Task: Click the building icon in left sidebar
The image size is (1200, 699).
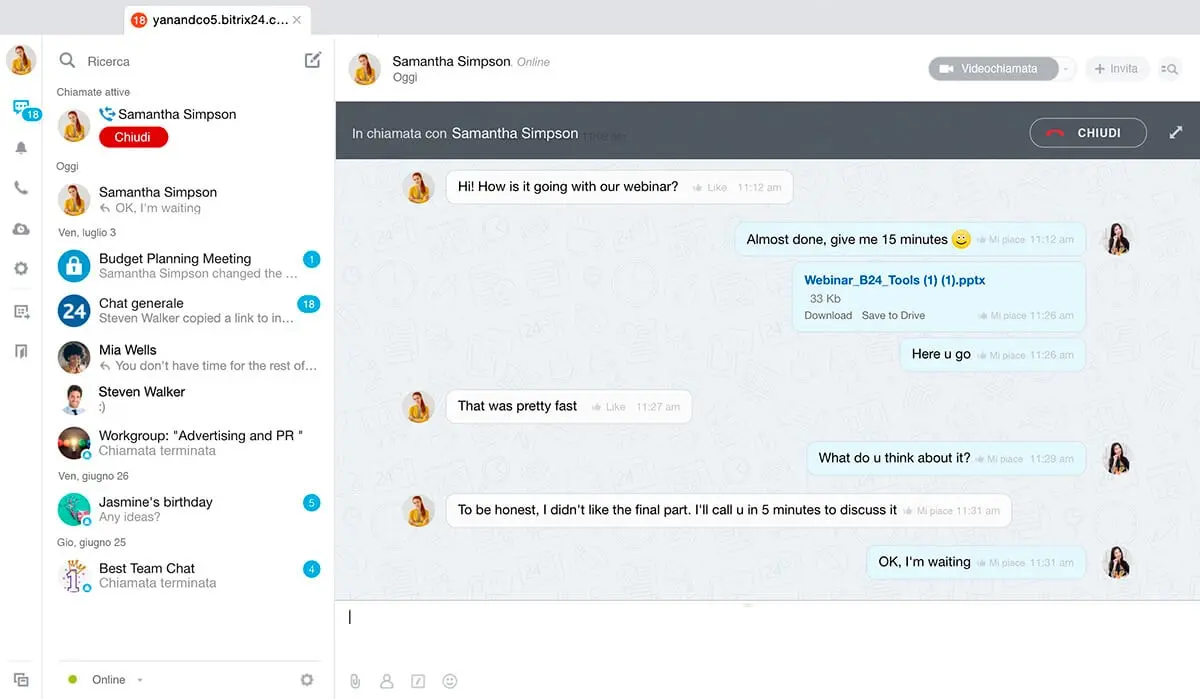Action: pos(21,351)
